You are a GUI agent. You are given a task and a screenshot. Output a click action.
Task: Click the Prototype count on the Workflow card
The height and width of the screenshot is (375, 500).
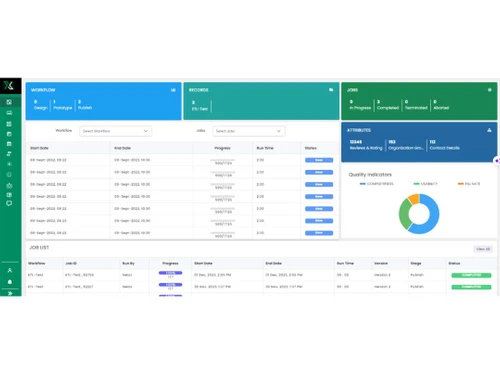[x=62, y=105]
